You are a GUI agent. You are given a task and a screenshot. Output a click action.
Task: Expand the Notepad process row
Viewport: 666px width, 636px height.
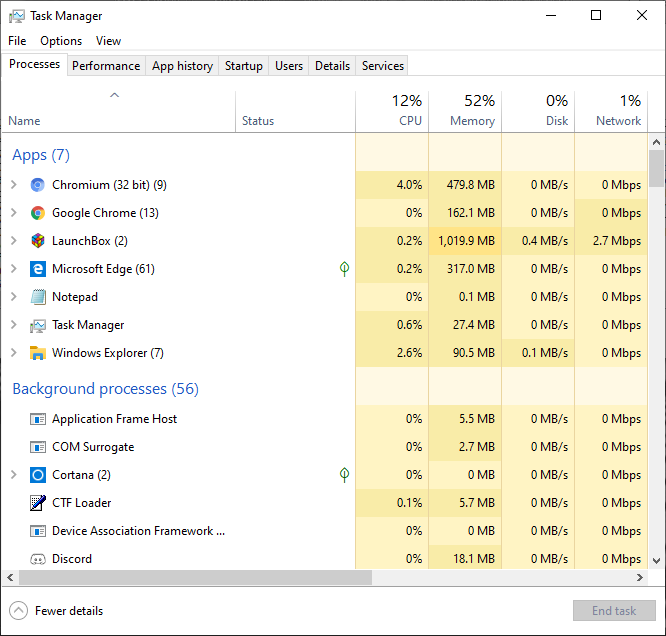point(14,297)
